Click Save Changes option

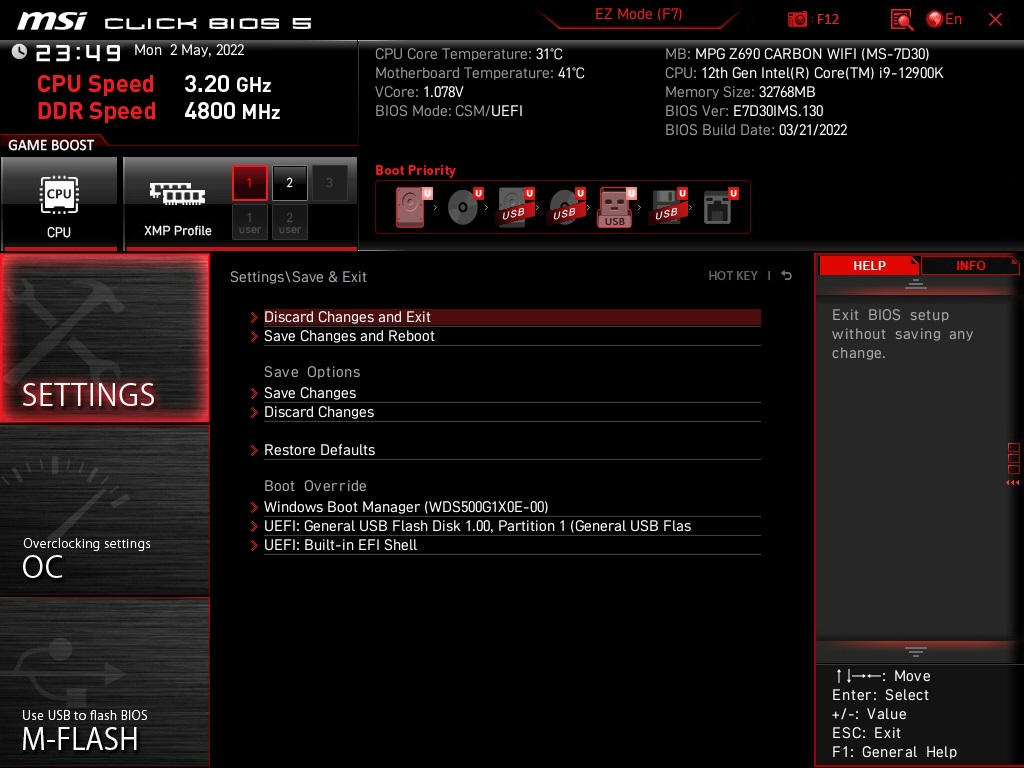coord(512,393)
